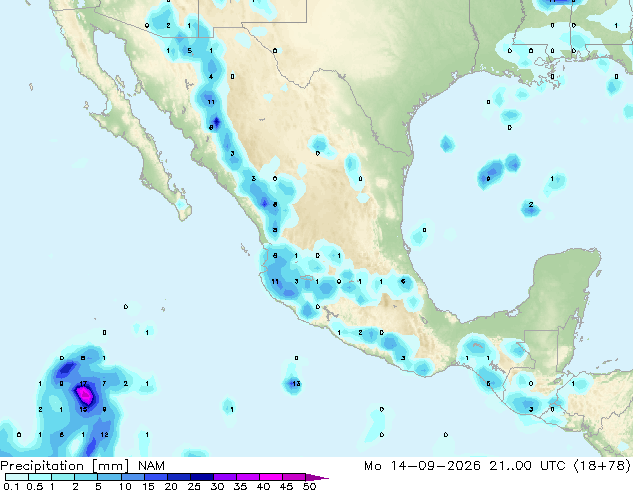
Task: Click the Precipitation [mm] title label
Action: 65,466
